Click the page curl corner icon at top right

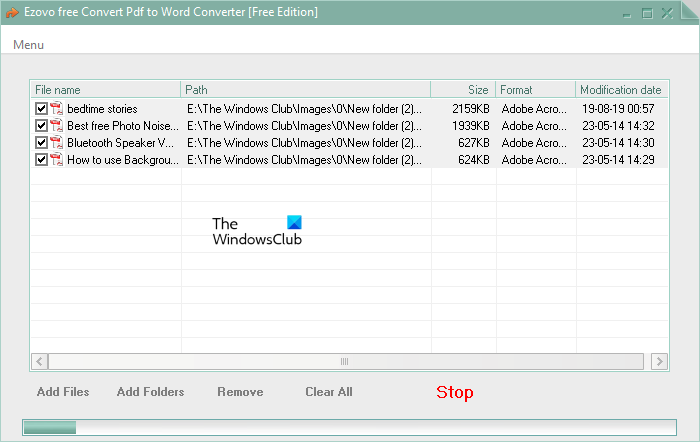tap(690, 10)
